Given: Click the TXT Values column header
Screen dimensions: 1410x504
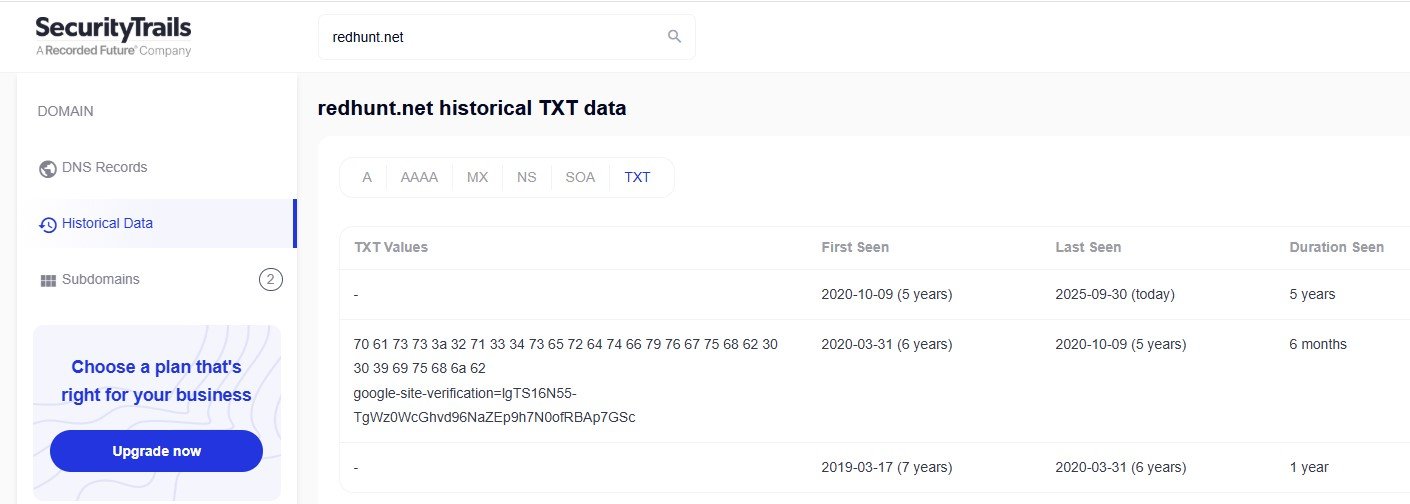Looking at the screenshot, I should tap(391, 247).
